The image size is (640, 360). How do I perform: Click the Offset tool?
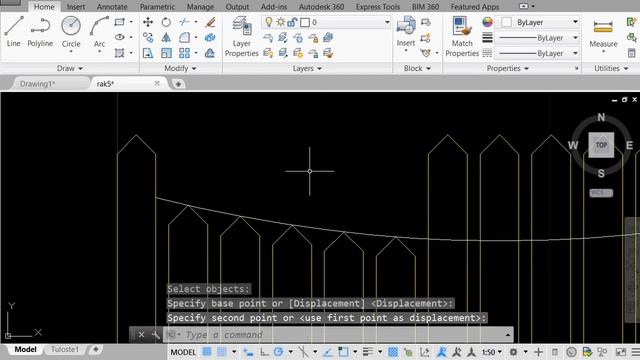pos(210,53)
